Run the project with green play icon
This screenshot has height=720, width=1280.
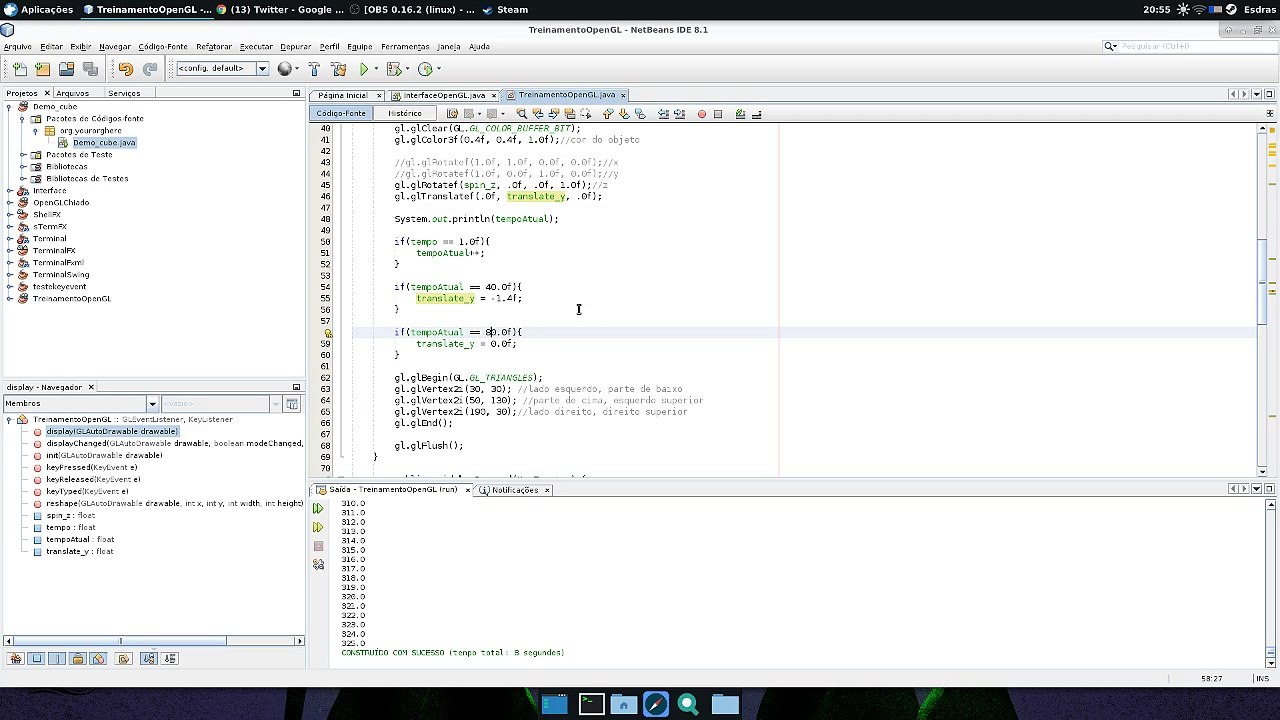pyautogui.click(x=364, y=69)
